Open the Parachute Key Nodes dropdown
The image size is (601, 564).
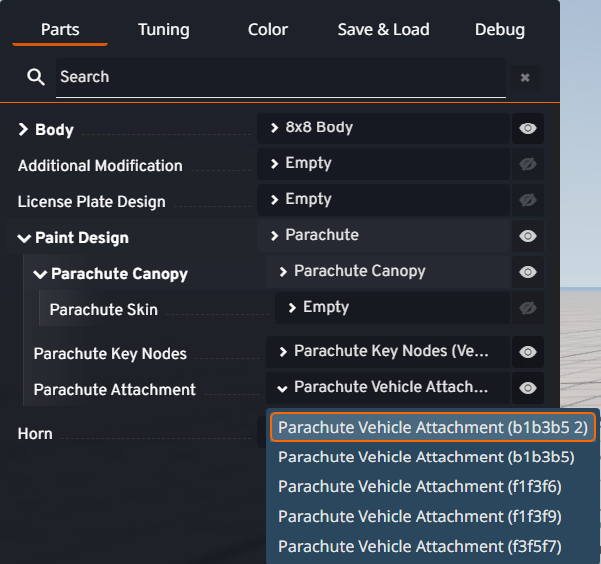(x=388, y=351)
